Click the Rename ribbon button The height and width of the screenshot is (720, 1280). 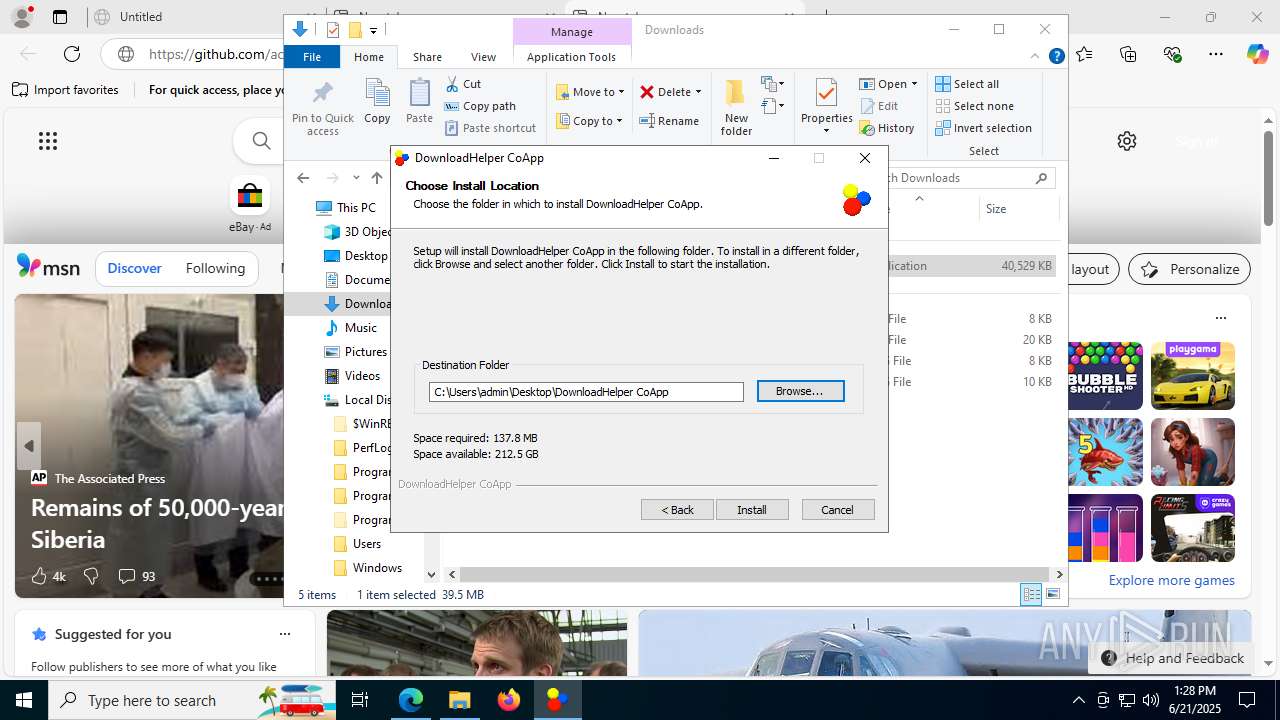(x=669, y=121)
